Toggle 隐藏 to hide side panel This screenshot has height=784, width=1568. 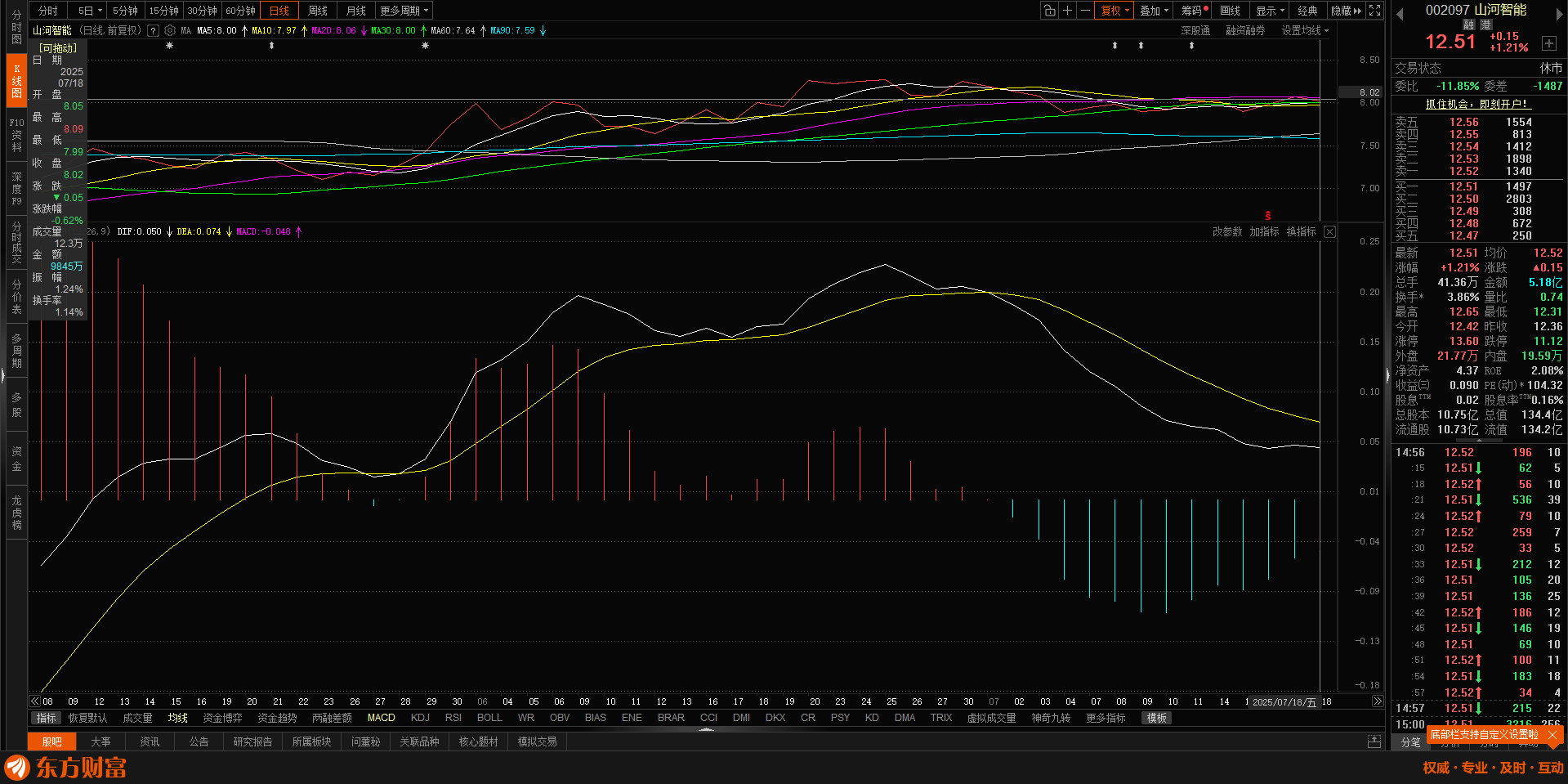tap(1346, 11)
